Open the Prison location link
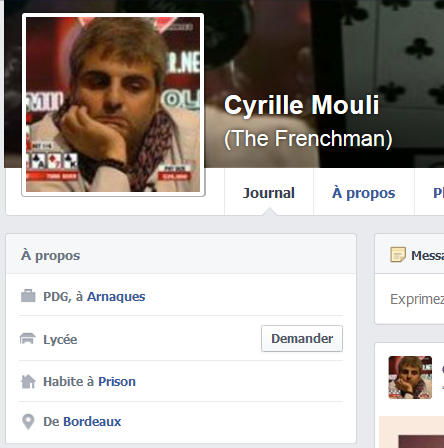The image size is (444, 448). tap(117, 382)
